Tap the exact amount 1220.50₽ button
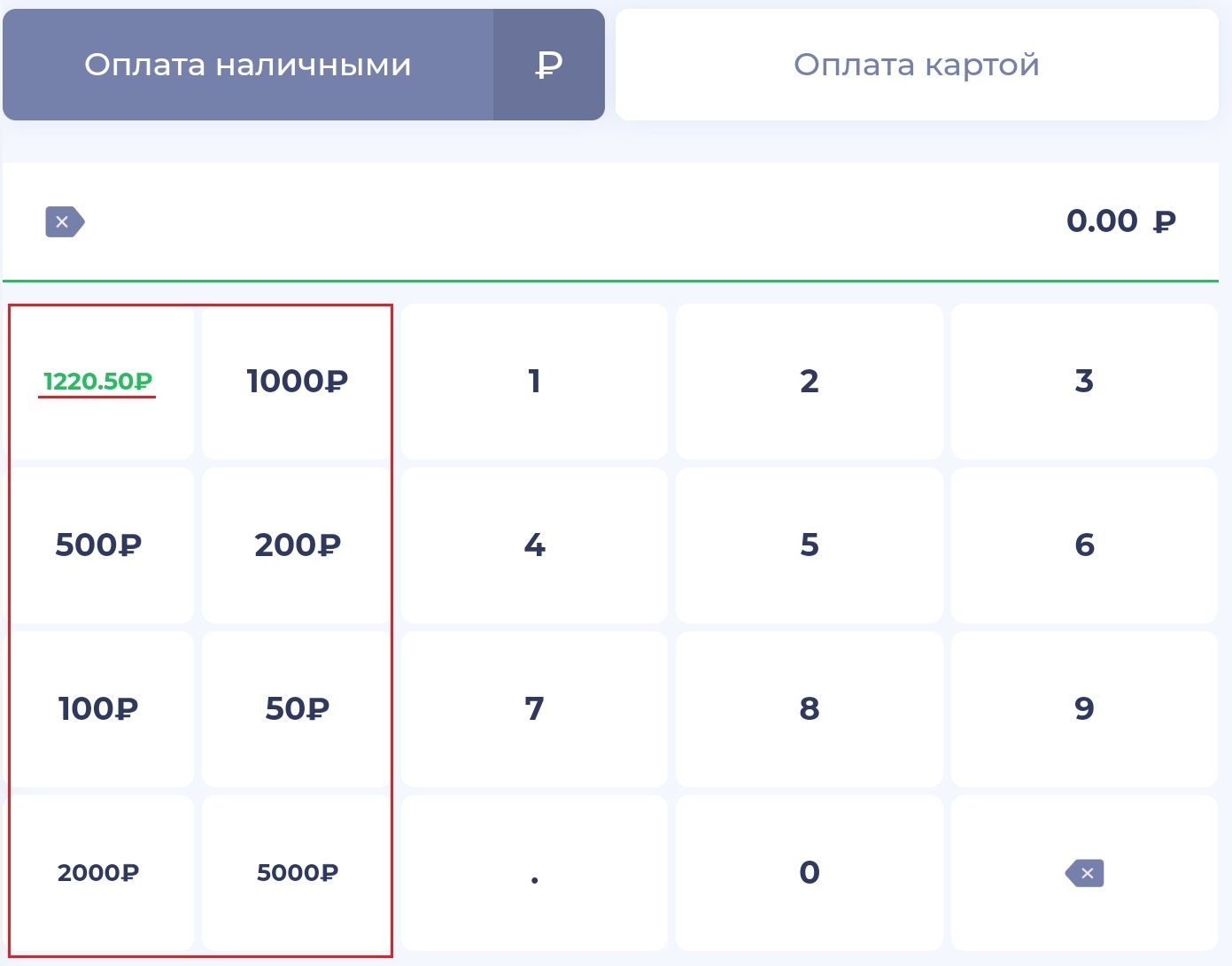This screenshot has width=1232, height=966. tap(98, 382)
